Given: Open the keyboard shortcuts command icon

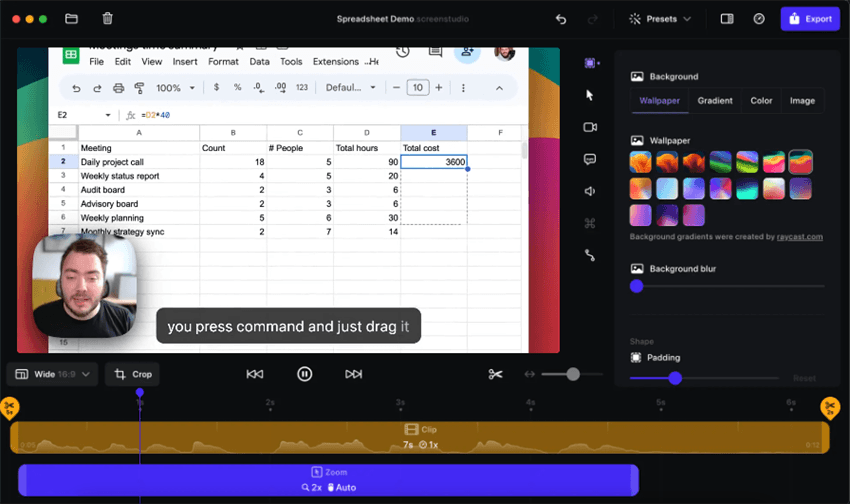Looking at the screenshot, I should tap(590, 223).
